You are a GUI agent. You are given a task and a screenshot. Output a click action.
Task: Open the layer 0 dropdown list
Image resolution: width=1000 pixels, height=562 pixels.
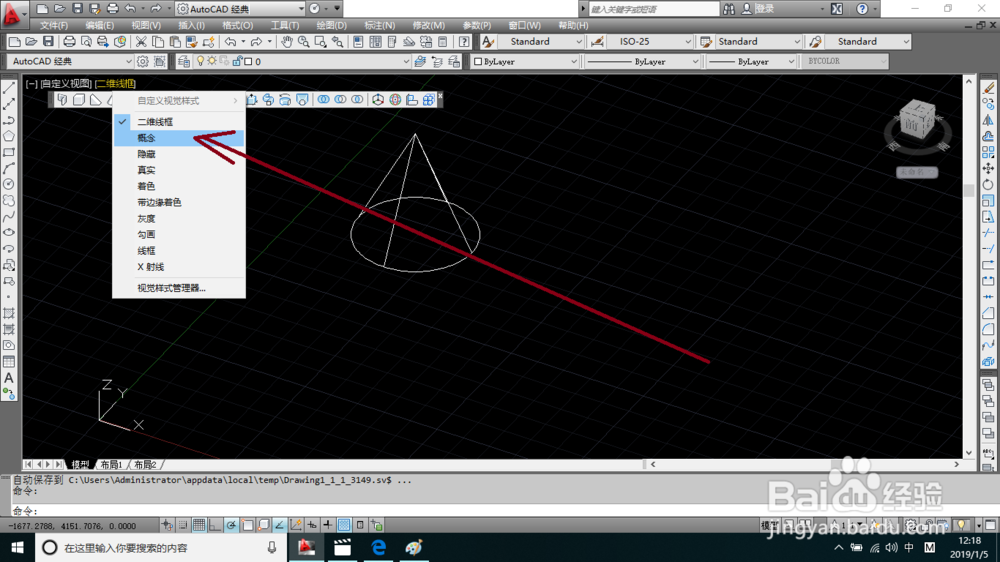pos(406,61)
